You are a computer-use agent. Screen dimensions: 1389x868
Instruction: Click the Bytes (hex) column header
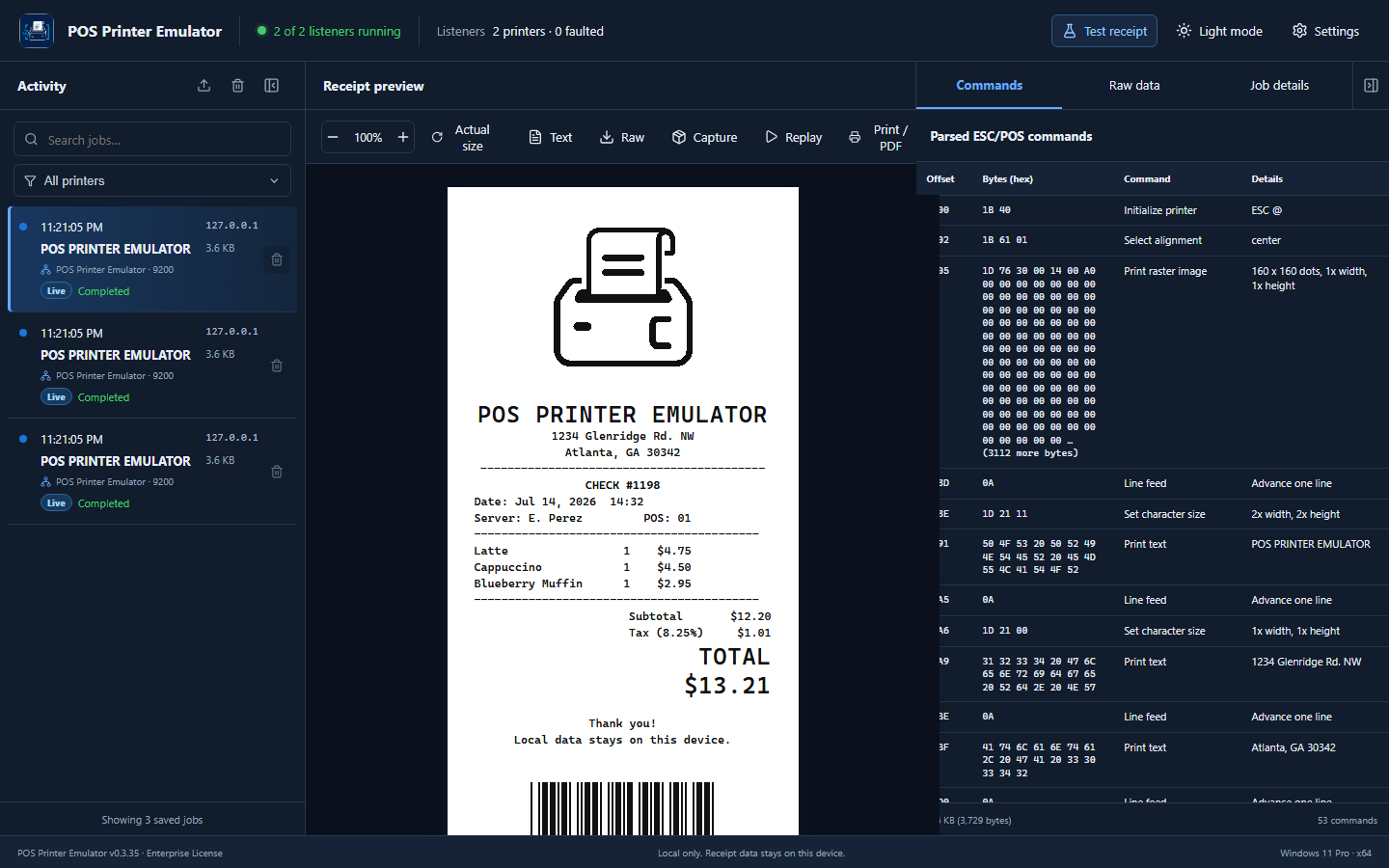pos(1007,179)
